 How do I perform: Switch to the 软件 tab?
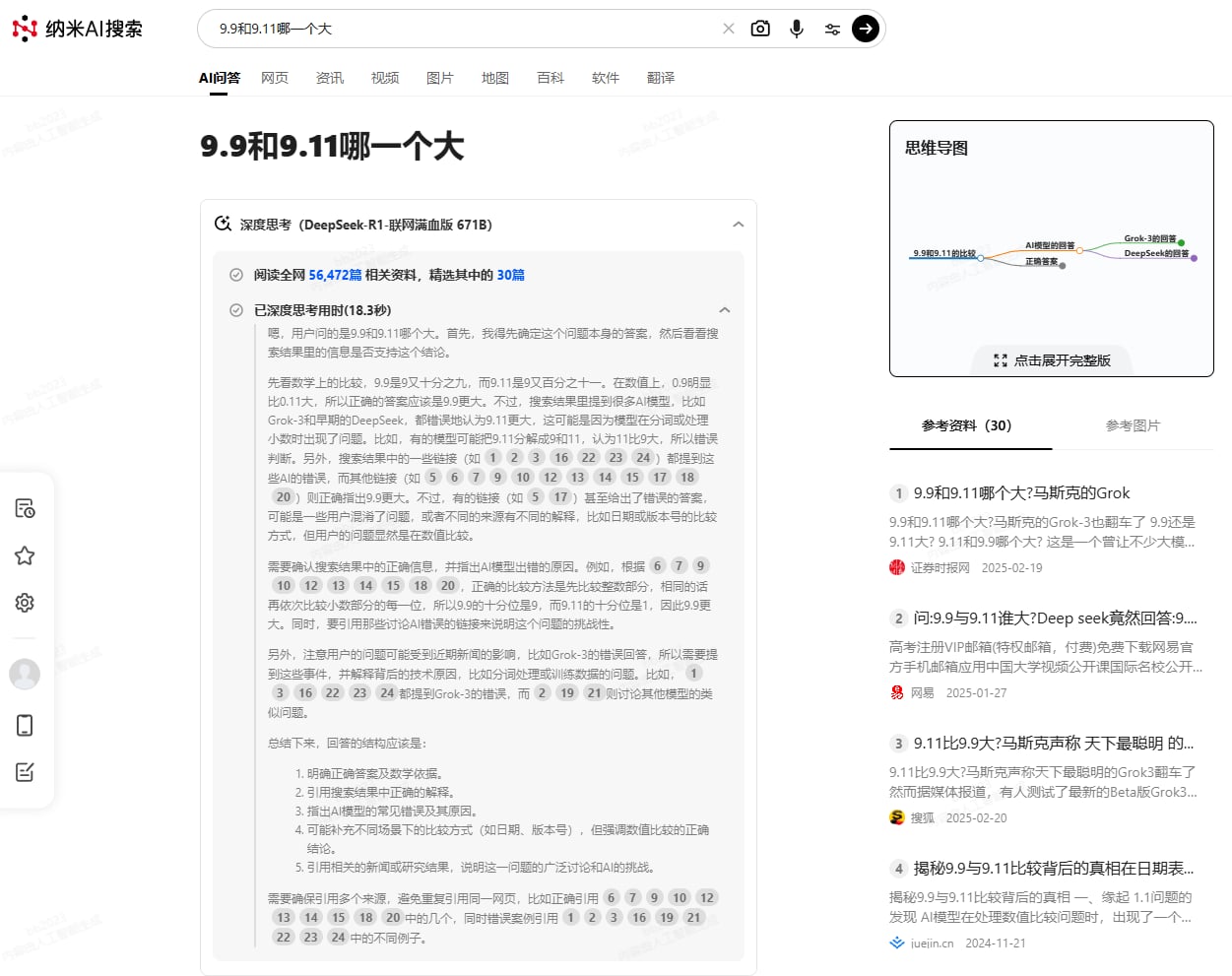point(606,78)
